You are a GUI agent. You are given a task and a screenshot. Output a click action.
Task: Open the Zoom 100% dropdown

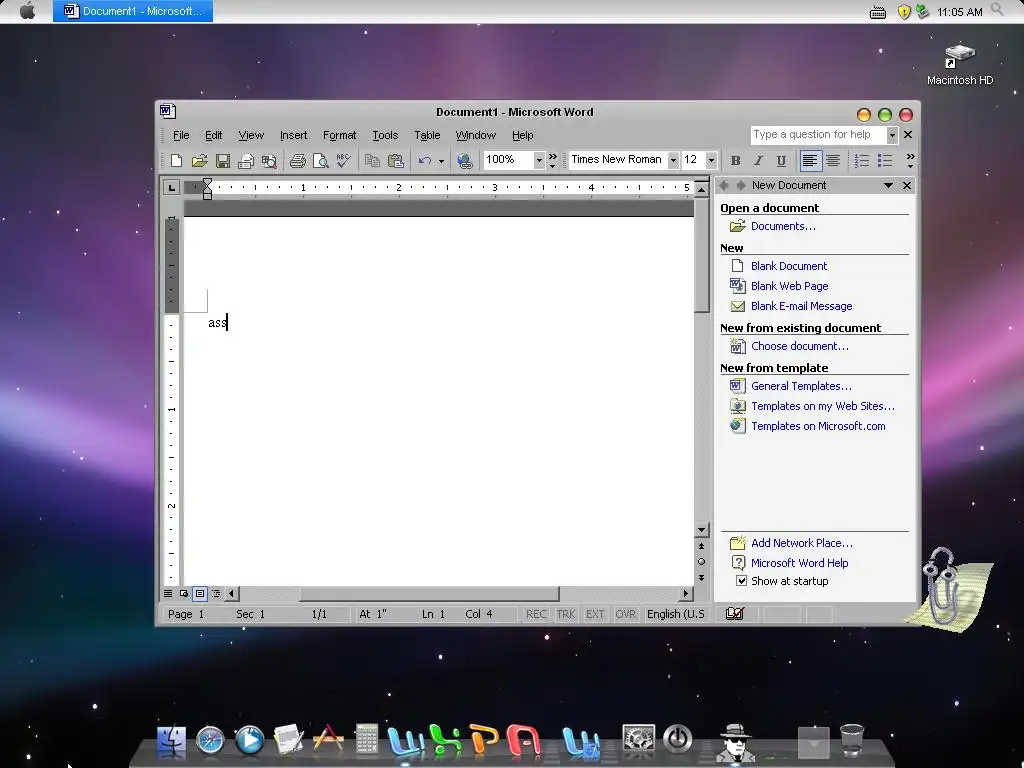tap(539, 160)
